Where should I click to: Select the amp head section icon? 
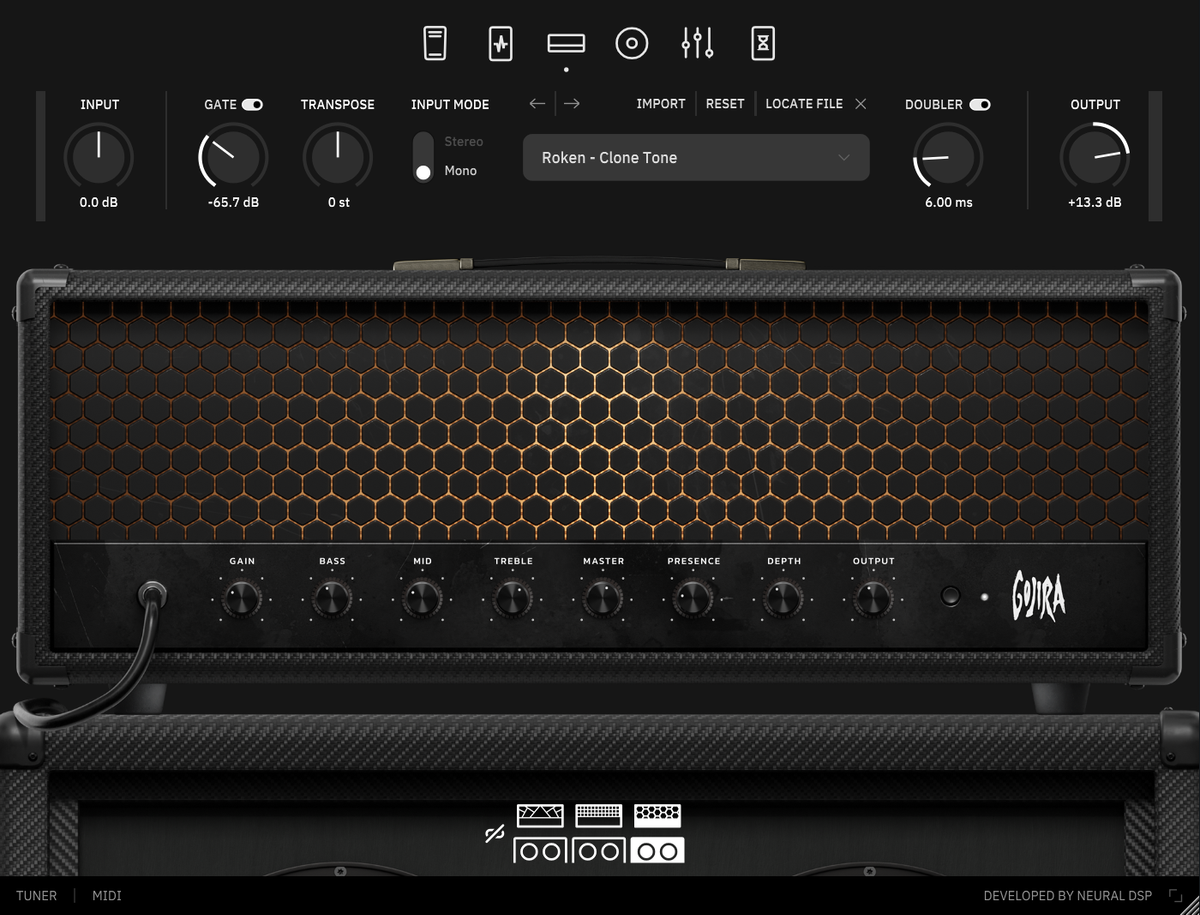[566, 43]
